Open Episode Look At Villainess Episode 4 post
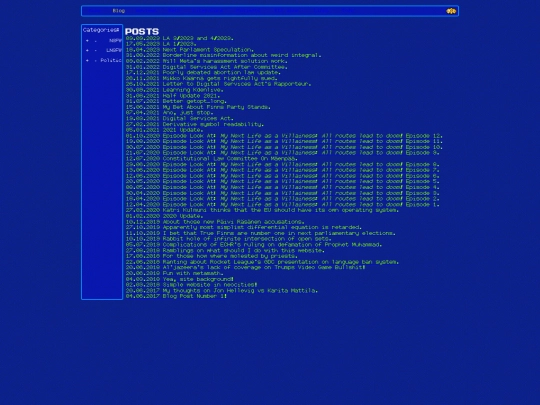540x405 pixels. coord(301,187)
